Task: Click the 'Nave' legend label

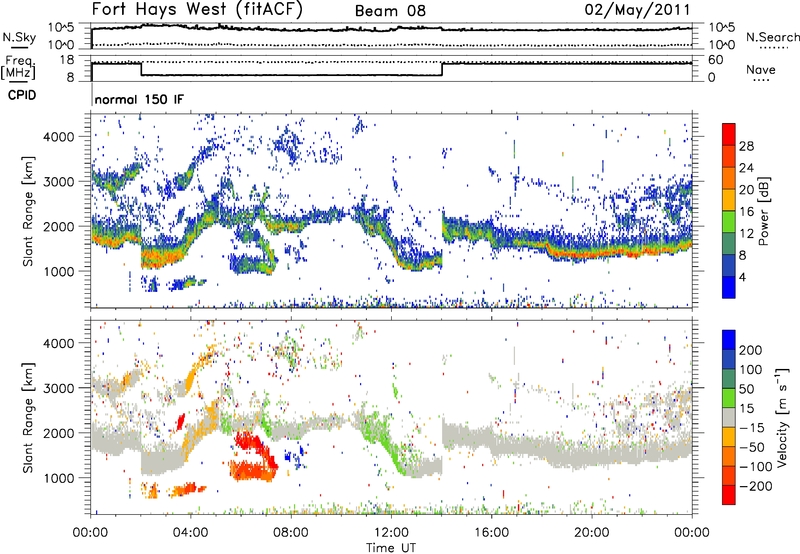Action: [x=761, y=69]
